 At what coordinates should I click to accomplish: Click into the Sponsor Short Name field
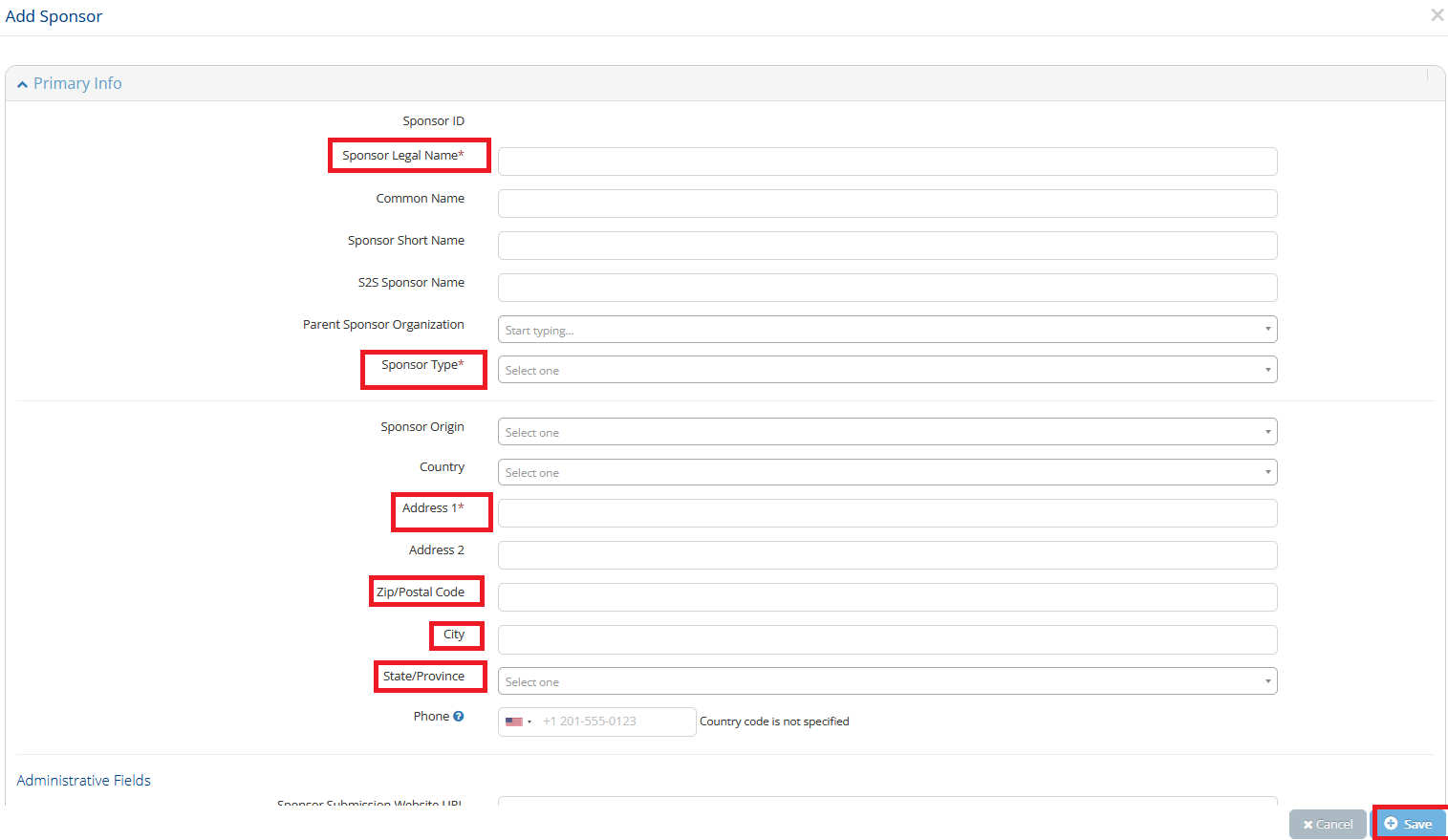887,246
